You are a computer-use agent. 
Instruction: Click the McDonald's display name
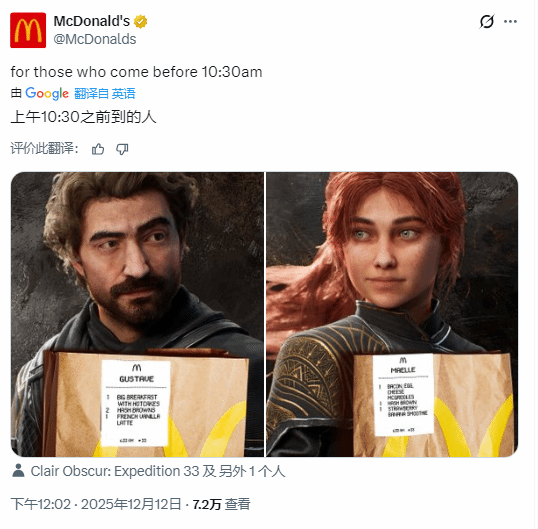[92, 21]
